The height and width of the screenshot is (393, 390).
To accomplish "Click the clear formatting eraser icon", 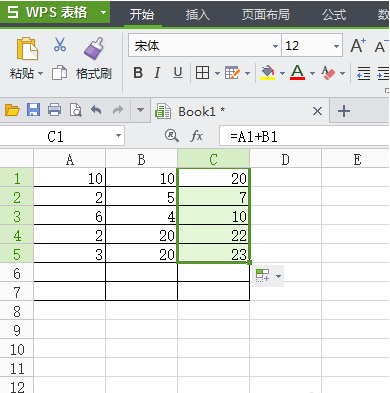I will (328, 73).
